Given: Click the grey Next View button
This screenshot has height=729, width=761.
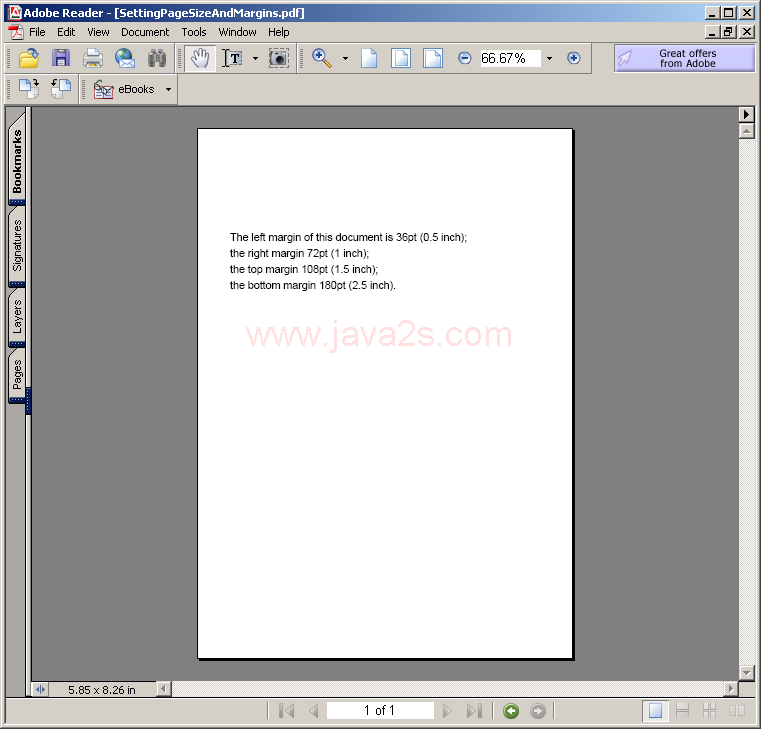Looking at the screenshot, I should point(538,711).
